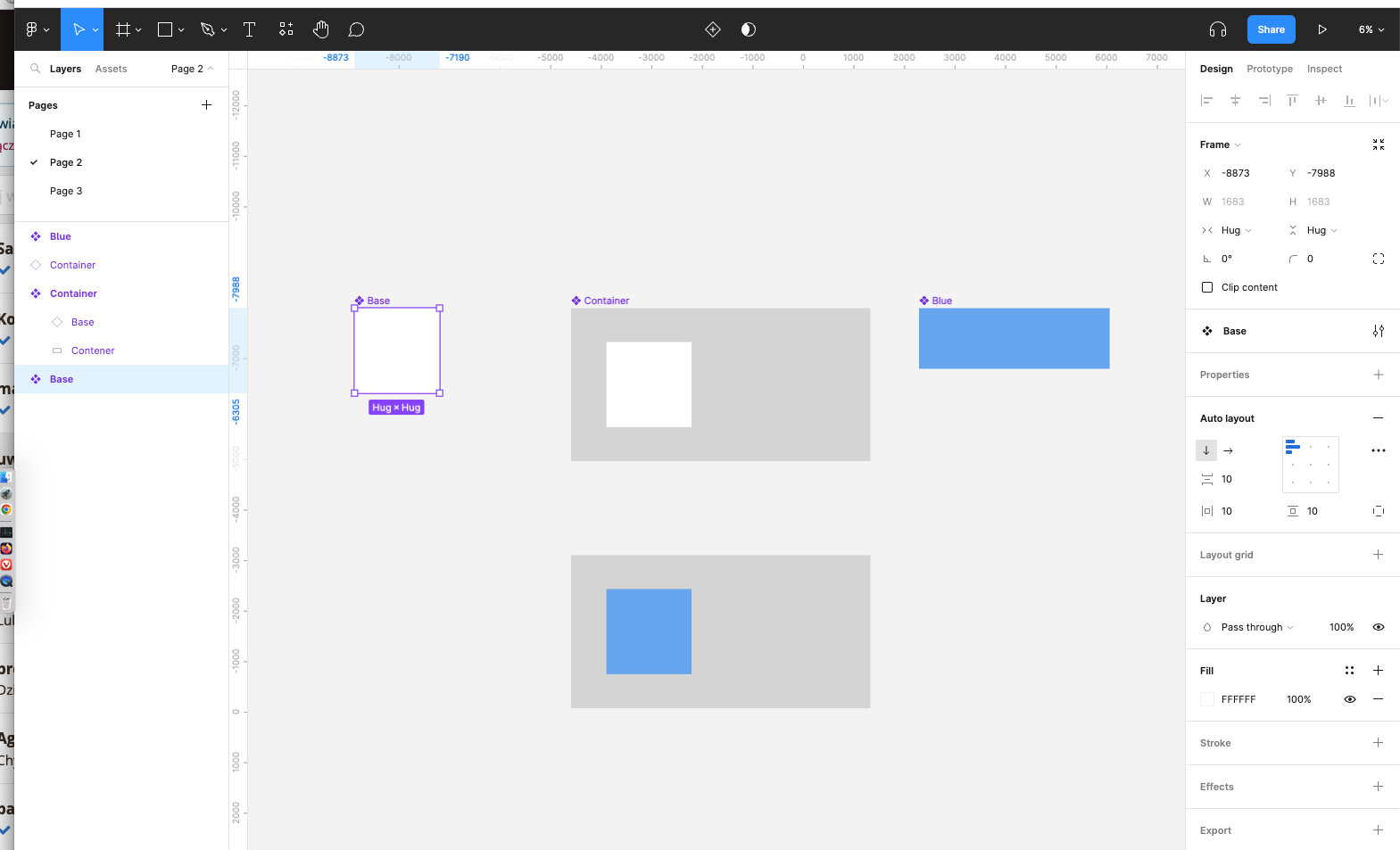Screen dimensions: 1400x850
Task: Select the Move tool
Action: 79,29
